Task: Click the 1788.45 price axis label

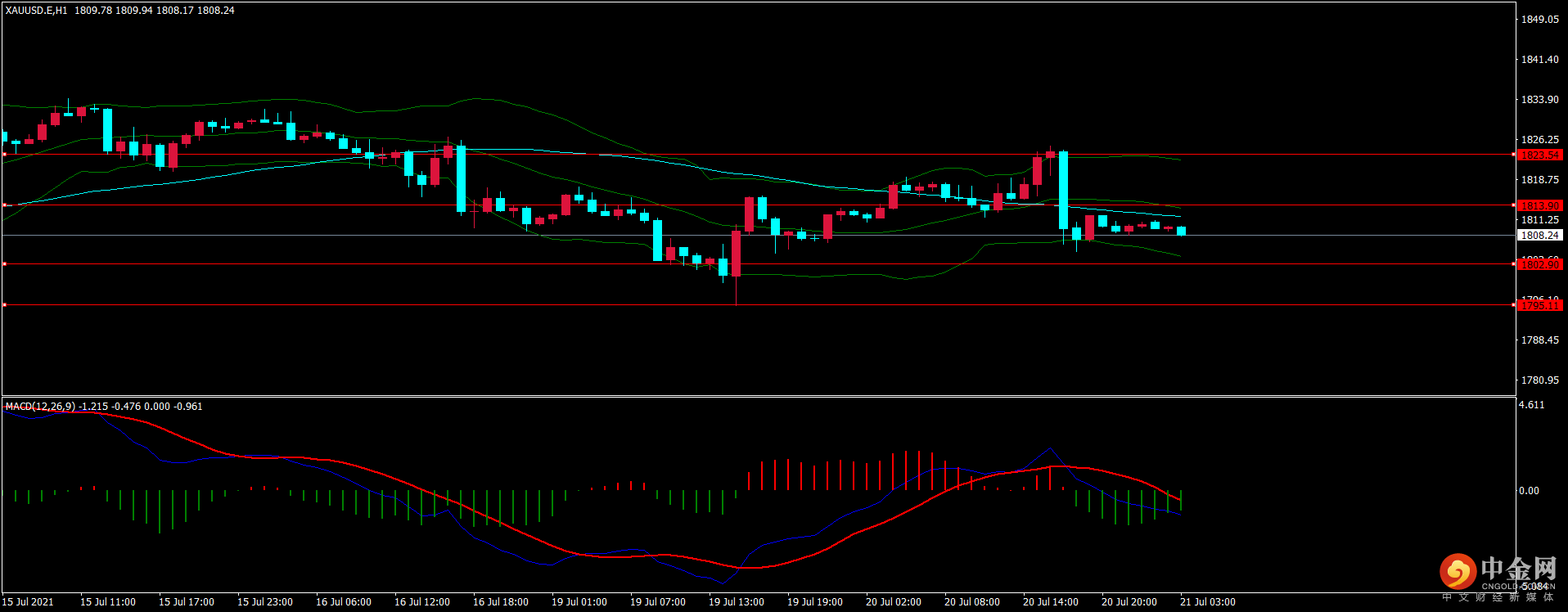Action: pyautogui.click(x=1539, y=340)
